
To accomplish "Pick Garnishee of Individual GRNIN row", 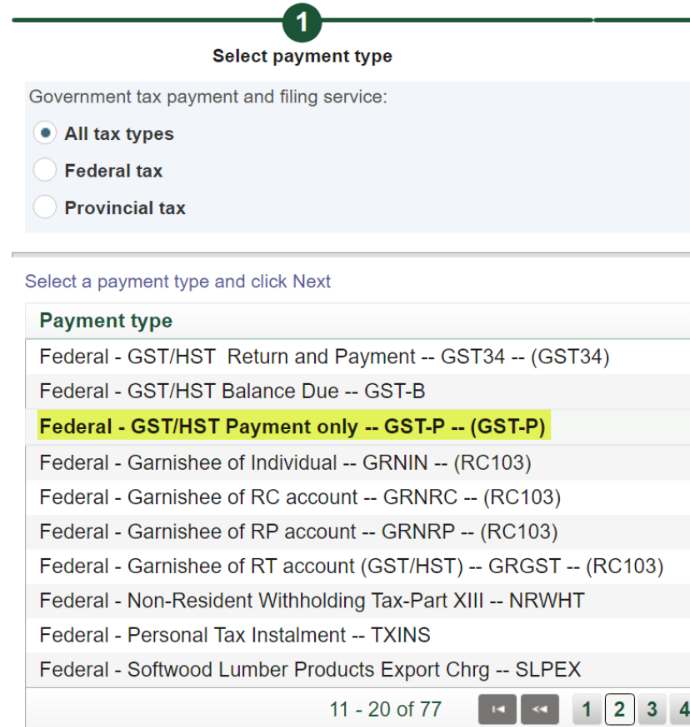I will tap(358, 463).
